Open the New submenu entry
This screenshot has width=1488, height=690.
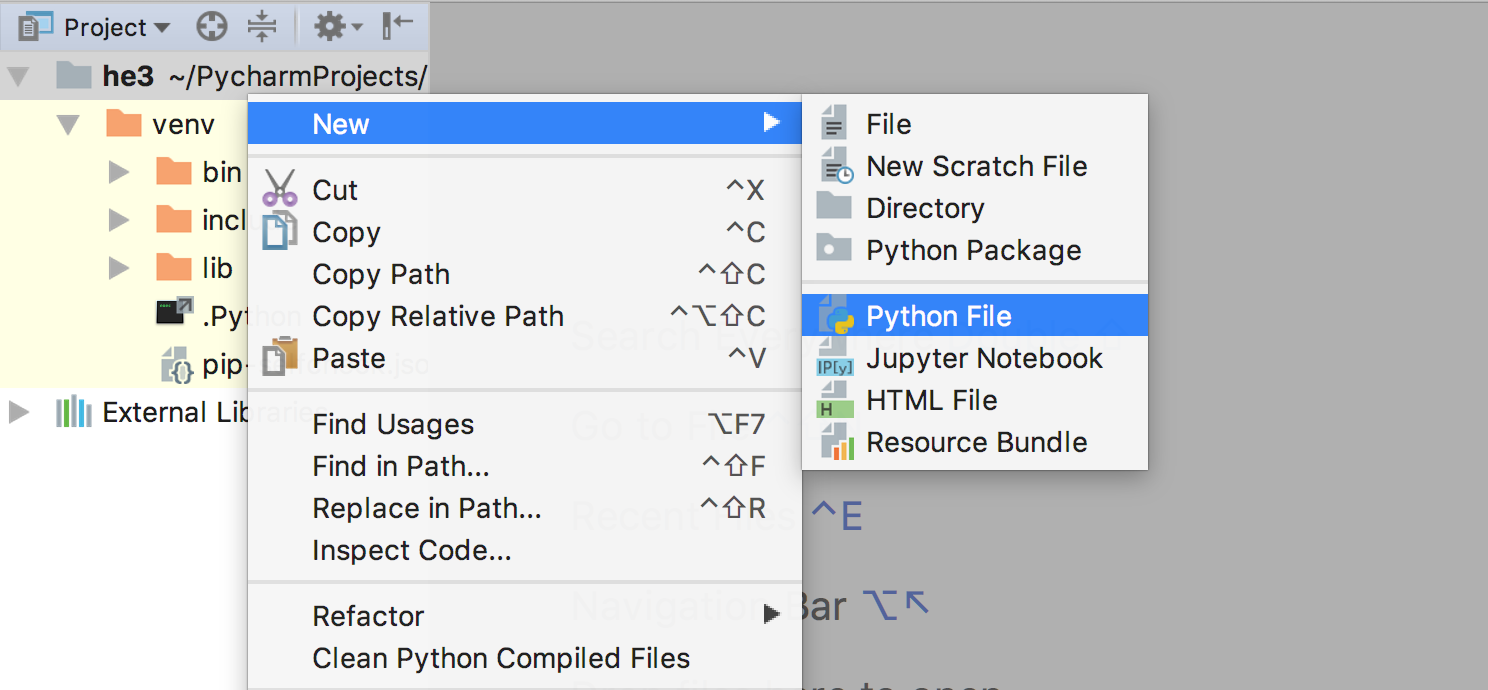(x=524, y=124)
